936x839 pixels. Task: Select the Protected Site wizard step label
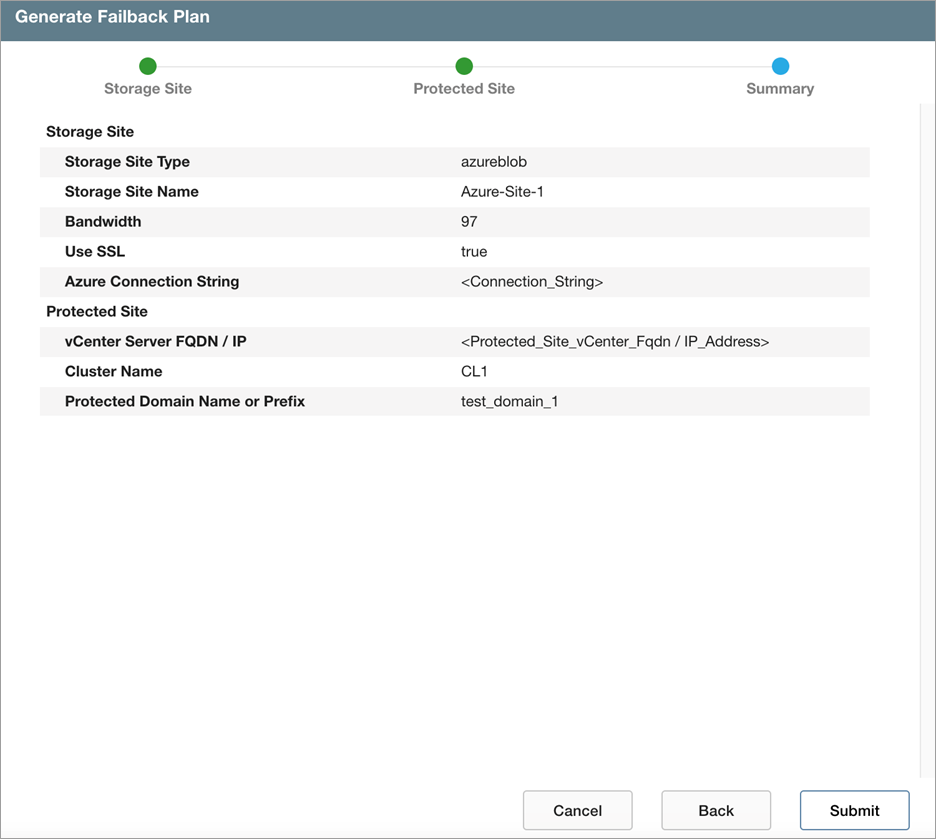coord(464,89)
